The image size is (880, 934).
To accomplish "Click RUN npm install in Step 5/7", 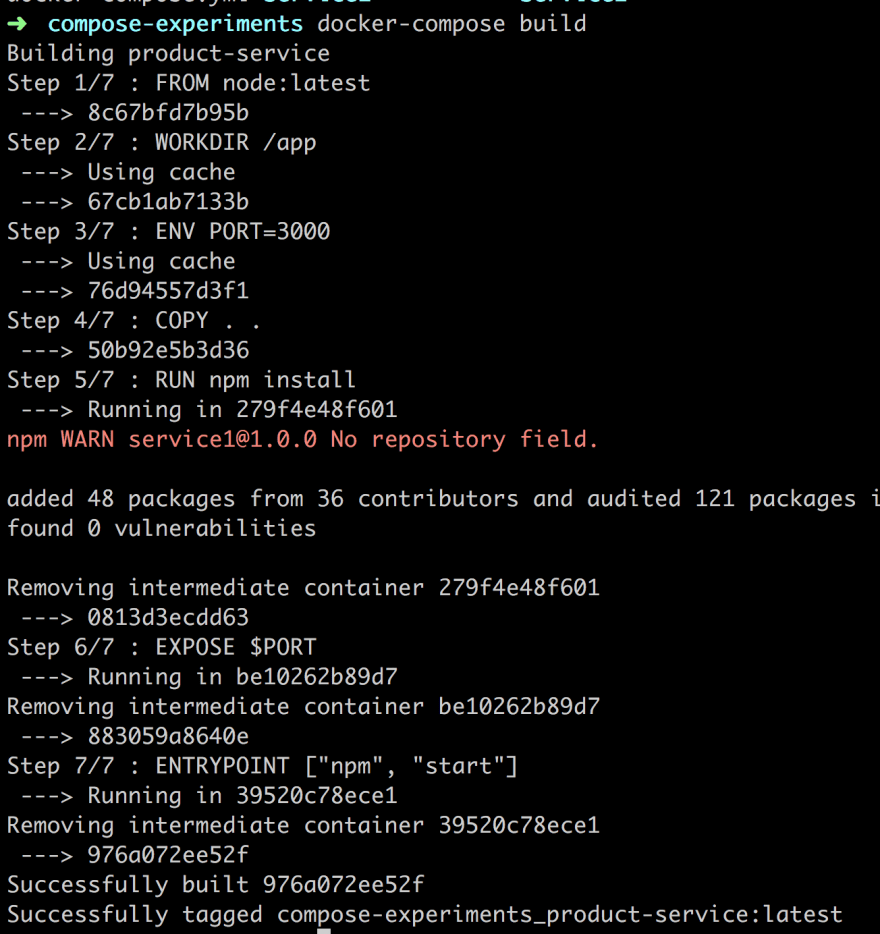I will tap(255, 380).
